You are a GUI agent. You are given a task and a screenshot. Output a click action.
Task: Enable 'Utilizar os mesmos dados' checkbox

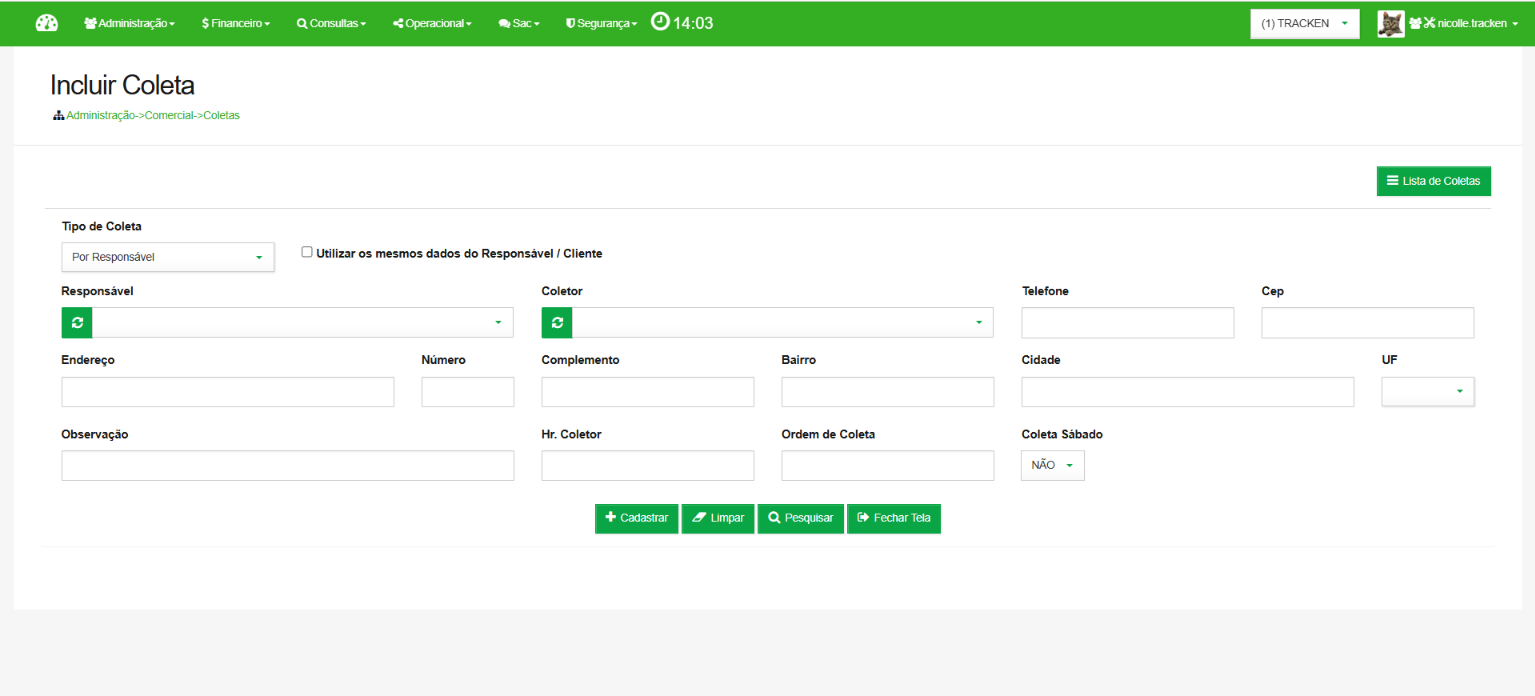(307, 252)
